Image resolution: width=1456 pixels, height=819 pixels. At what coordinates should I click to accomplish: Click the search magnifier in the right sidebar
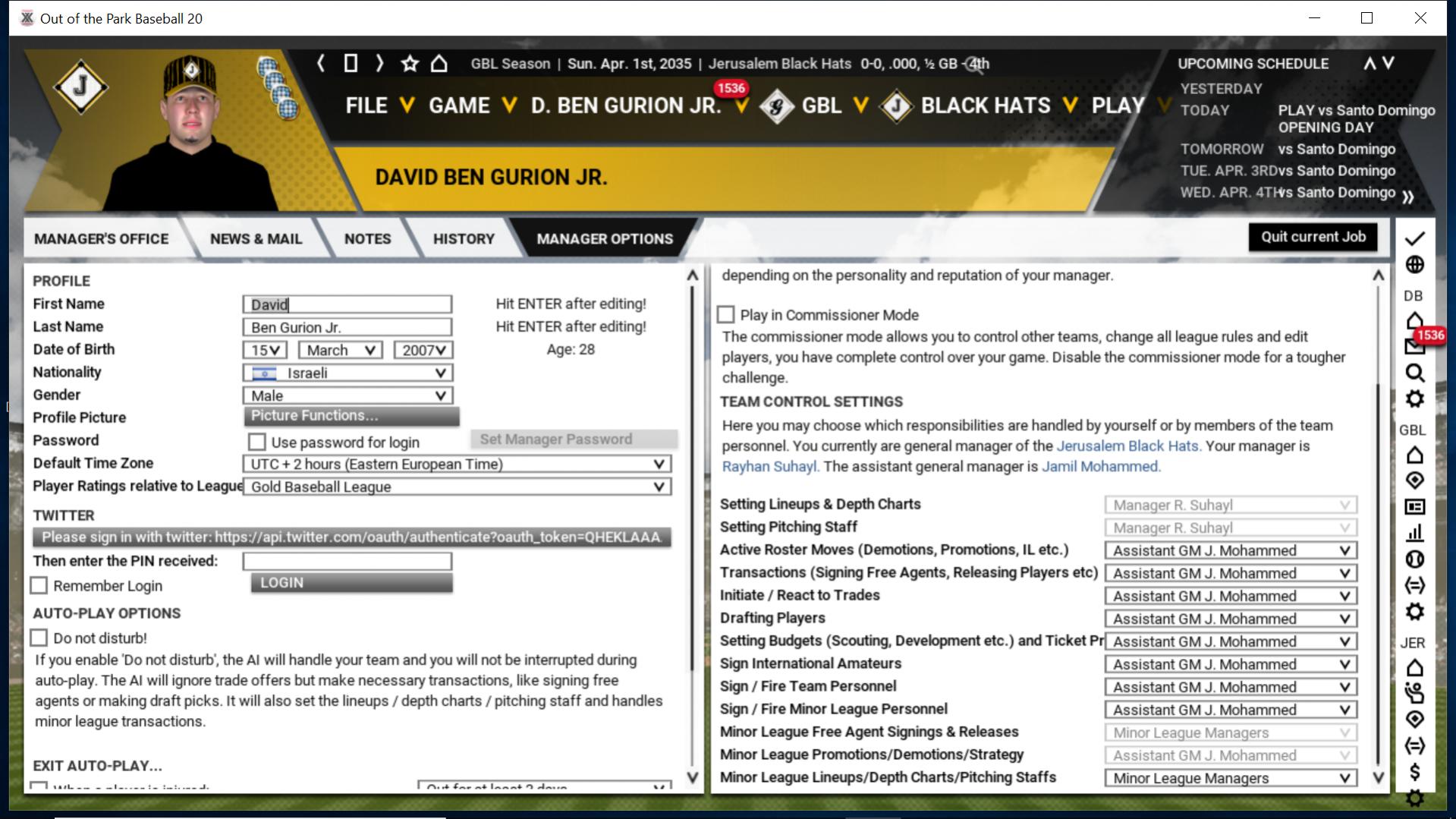pyautogui.click(x=1414, y=373)
